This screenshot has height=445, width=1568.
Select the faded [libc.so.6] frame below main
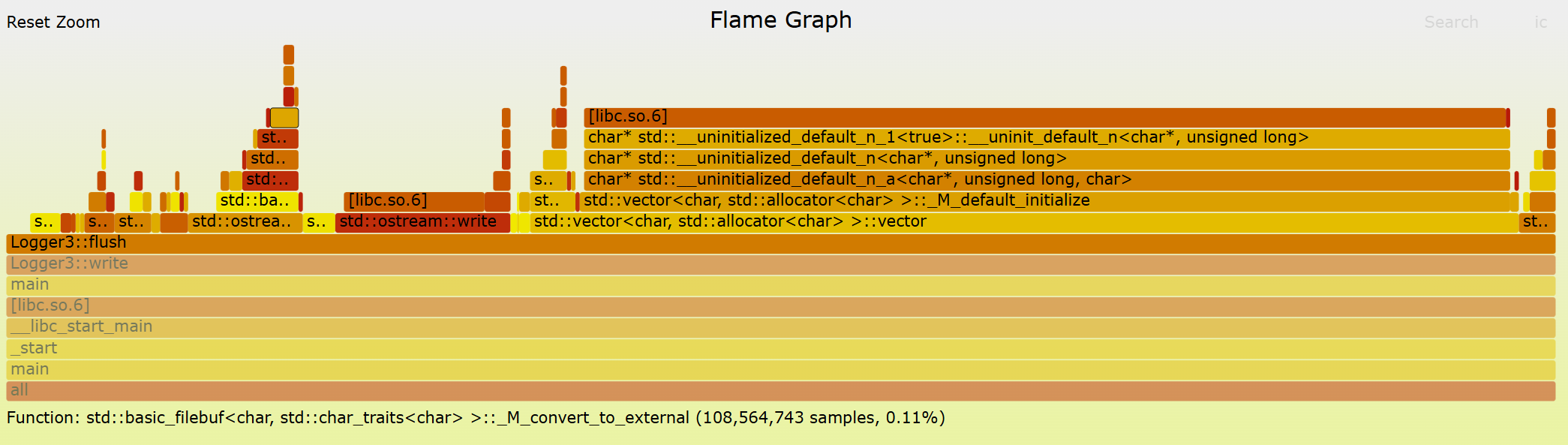tap(780, 306)
